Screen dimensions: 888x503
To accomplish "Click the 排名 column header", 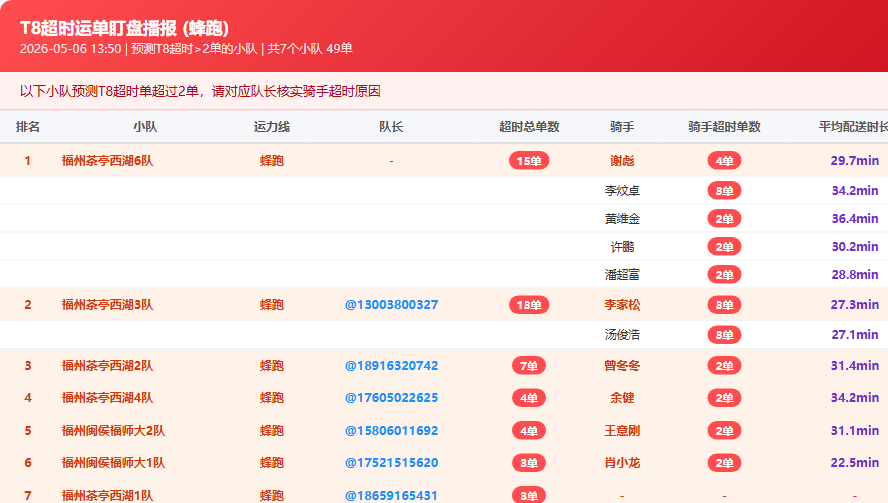I will (x=28, y=127).
